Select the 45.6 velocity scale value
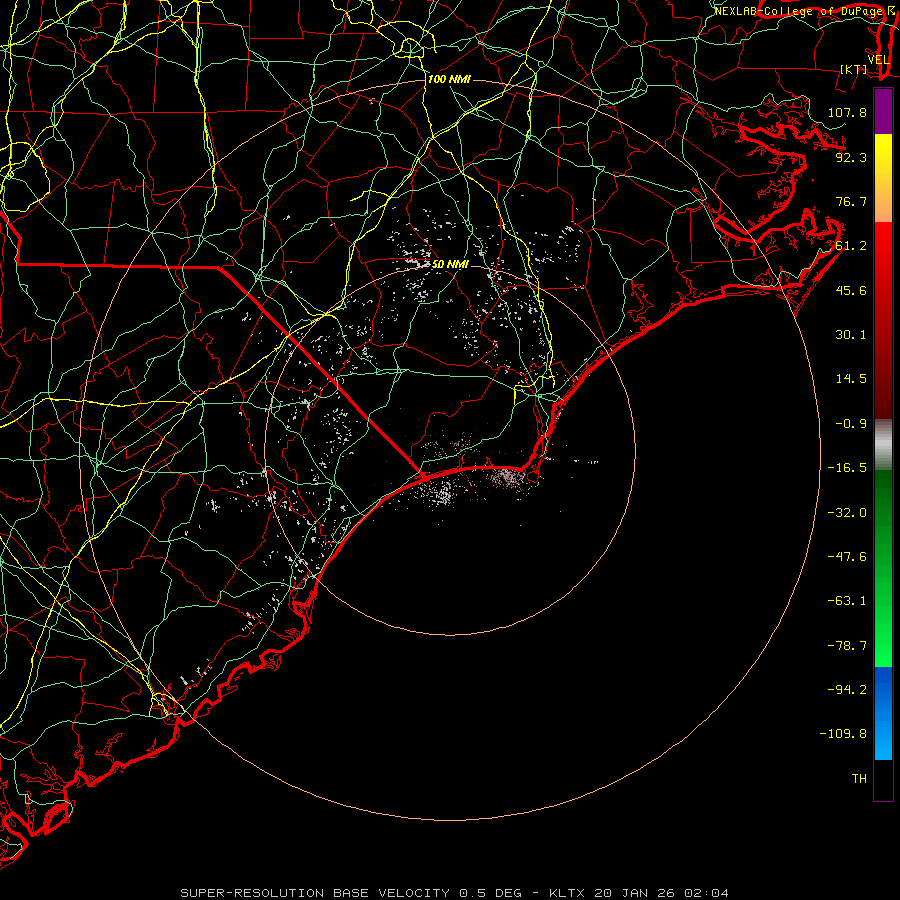 [x=851, y=290]
